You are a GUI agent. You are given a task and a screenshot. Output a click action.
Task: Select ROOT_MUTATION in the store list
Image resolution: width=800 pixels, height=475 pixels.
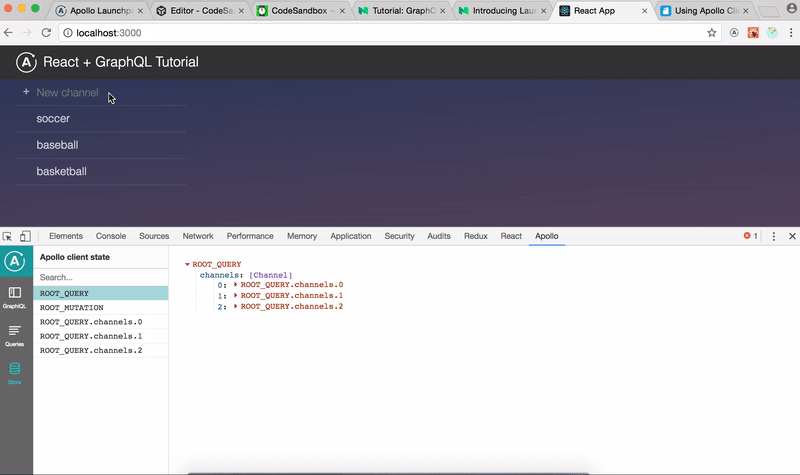(x=101, y=308)
